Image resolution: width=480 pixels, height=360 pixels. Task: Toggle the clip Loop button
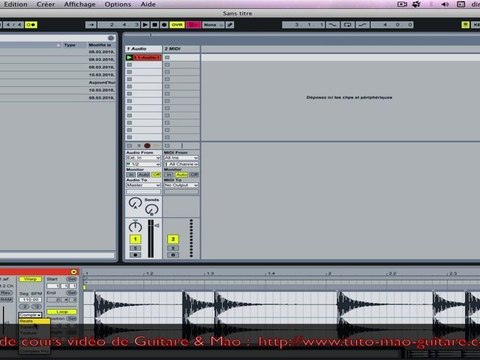pos(62,312)
